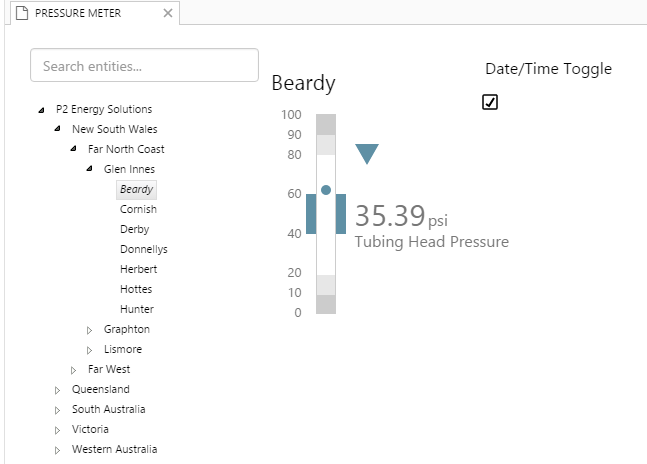Toggle the Date/Time checkbox
647x464 pixels.
[x=490, y=102]
